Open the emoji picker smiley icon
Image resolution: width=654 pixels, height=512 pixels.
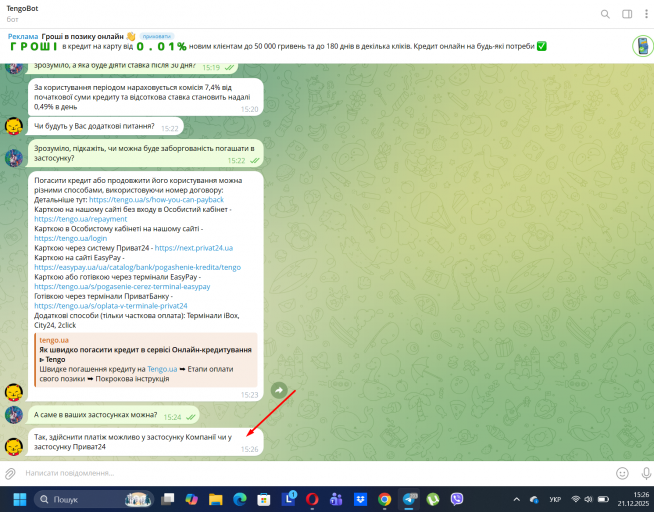622,473
